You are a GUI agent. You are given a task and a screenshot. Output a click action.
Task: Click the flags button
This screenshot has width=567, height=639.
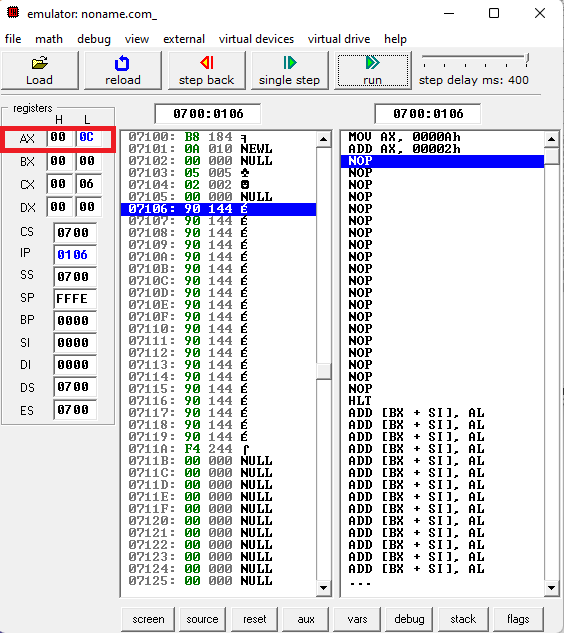(518, 619)
